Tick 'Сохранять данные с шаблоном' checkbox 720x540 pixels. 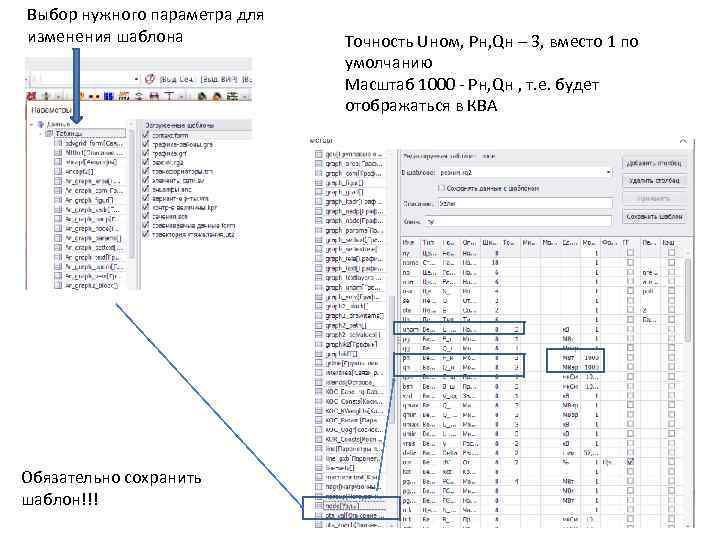pos(441,188)
